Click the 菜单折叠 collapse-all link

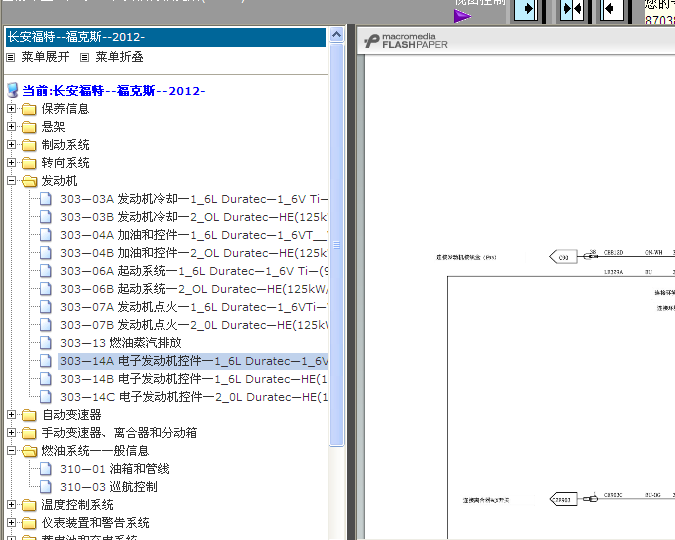tap(119, 57)
